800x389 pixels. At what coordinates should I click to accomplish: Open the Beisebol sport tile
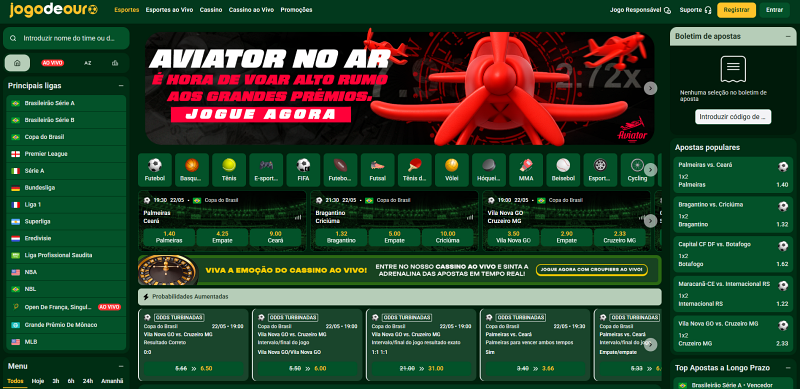pyautogui.click(x=563, y=170)
